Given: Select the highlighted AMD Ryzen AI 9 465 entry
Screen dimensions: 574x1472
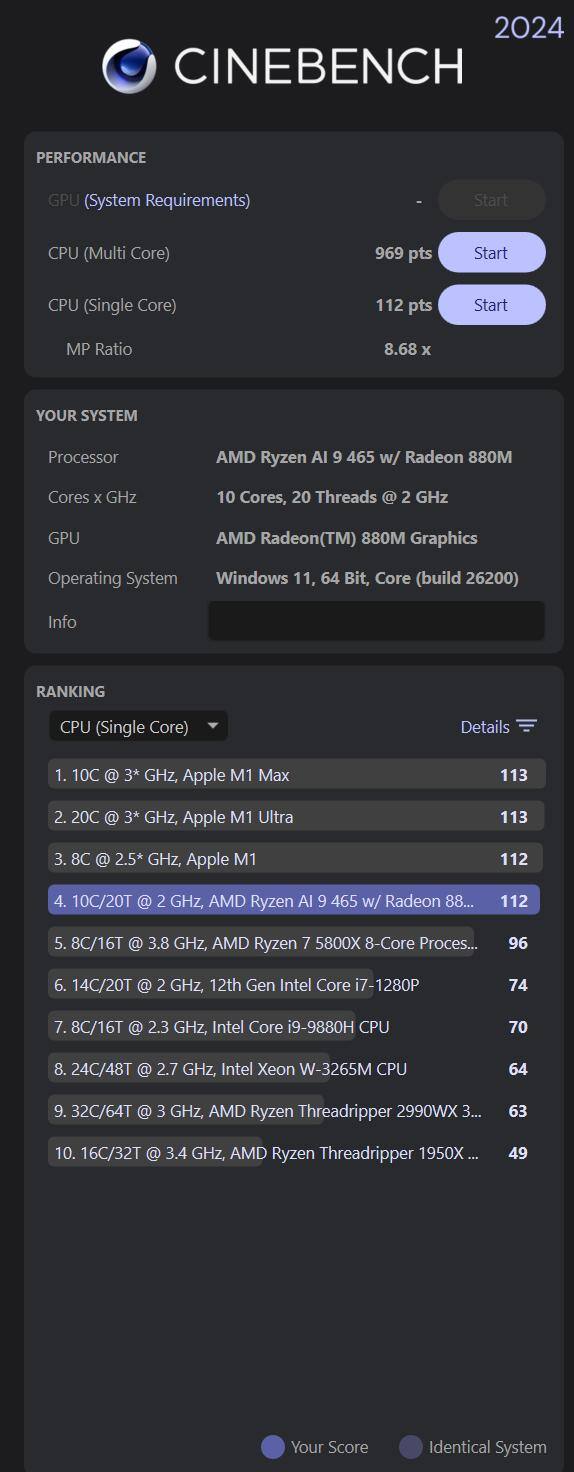Looking at the screenshot, I should click(x=294, y=901).
